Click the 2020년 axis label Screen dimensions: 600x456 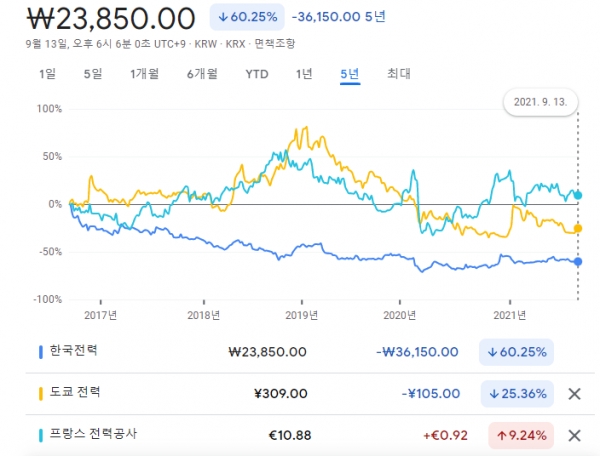coord(399,315)
